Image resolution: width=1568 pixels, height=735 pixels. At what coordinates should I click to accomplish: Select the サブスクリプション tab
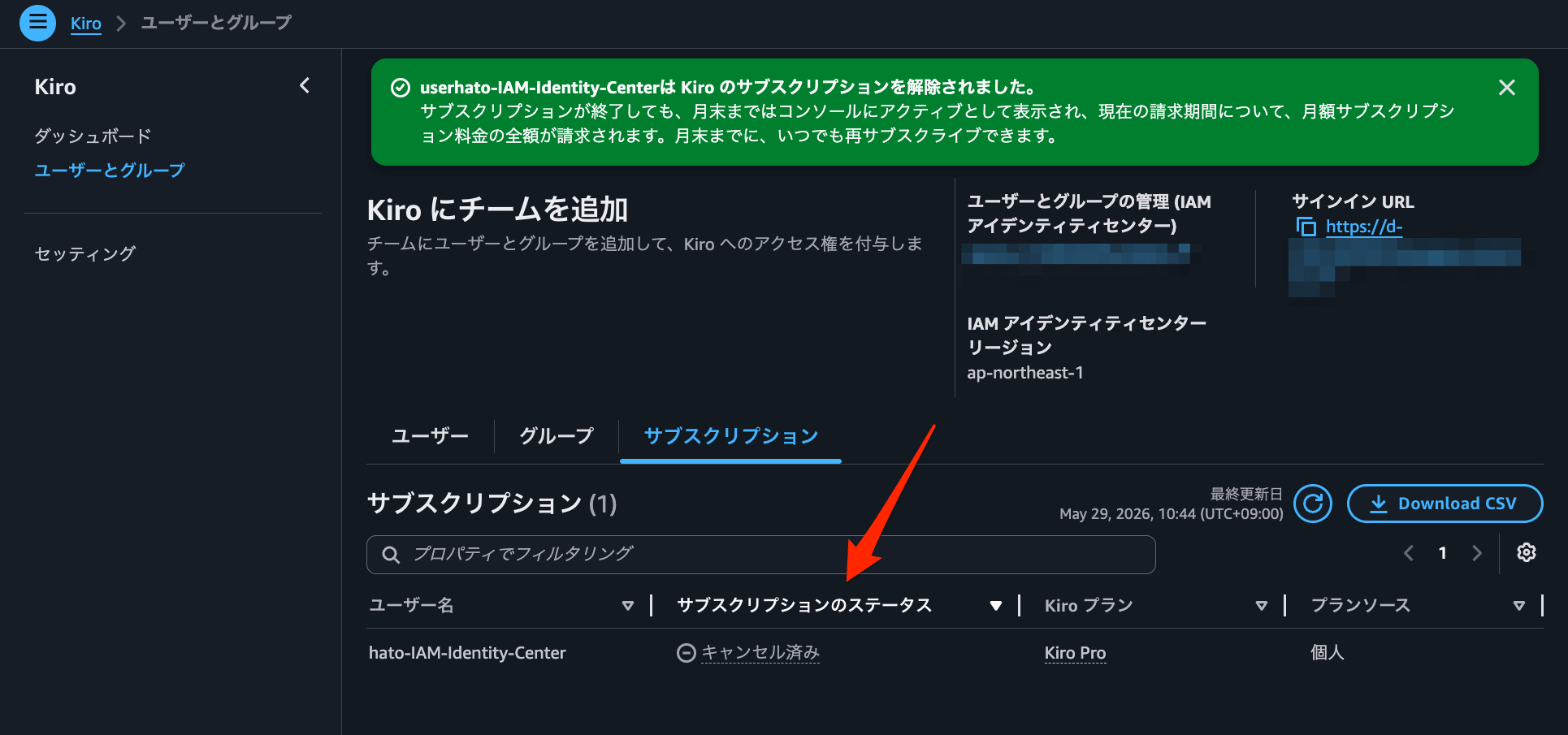pyautogui.click(x=730, y=436)
